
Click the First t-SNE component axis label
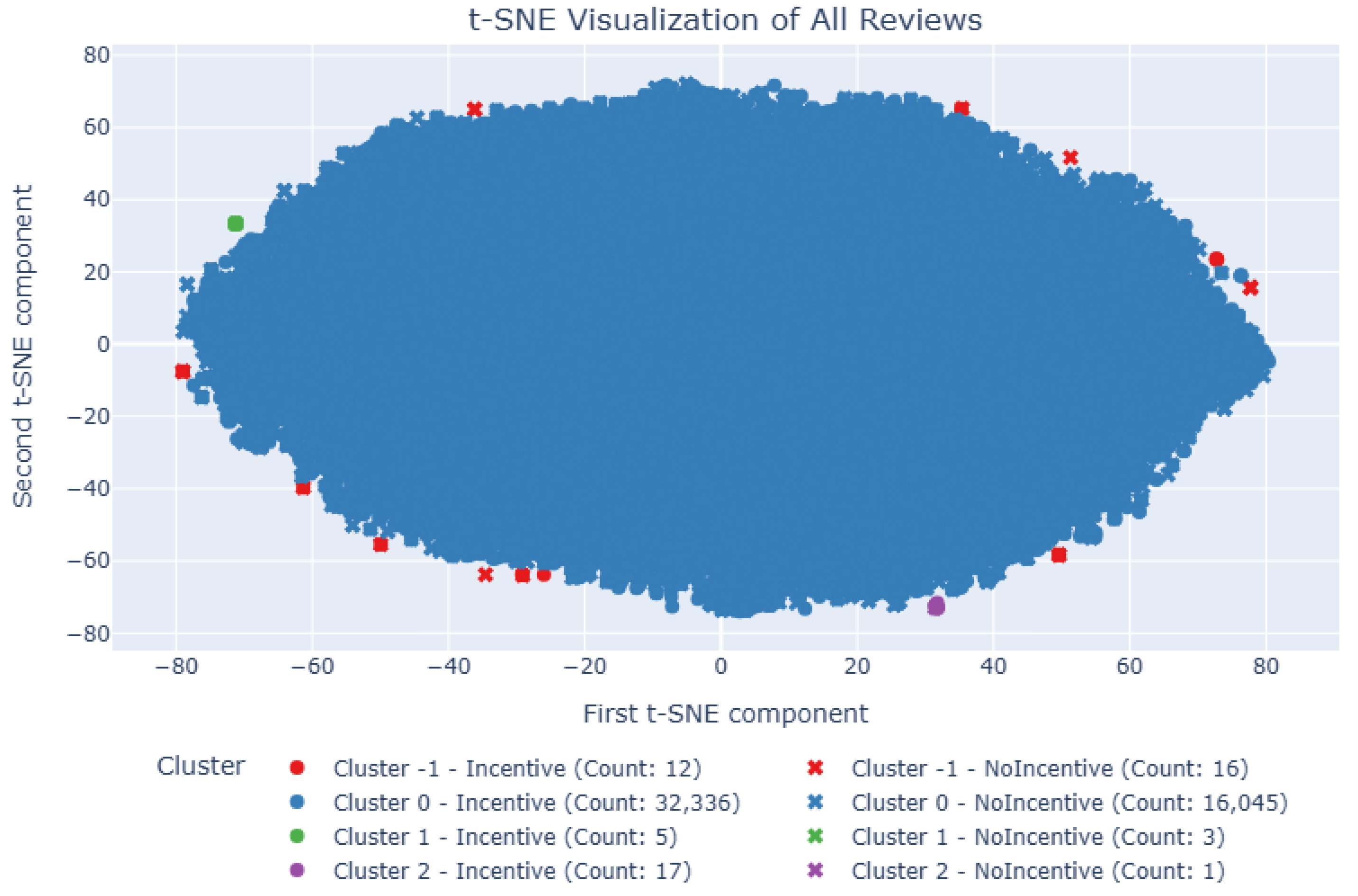(725, 713)
